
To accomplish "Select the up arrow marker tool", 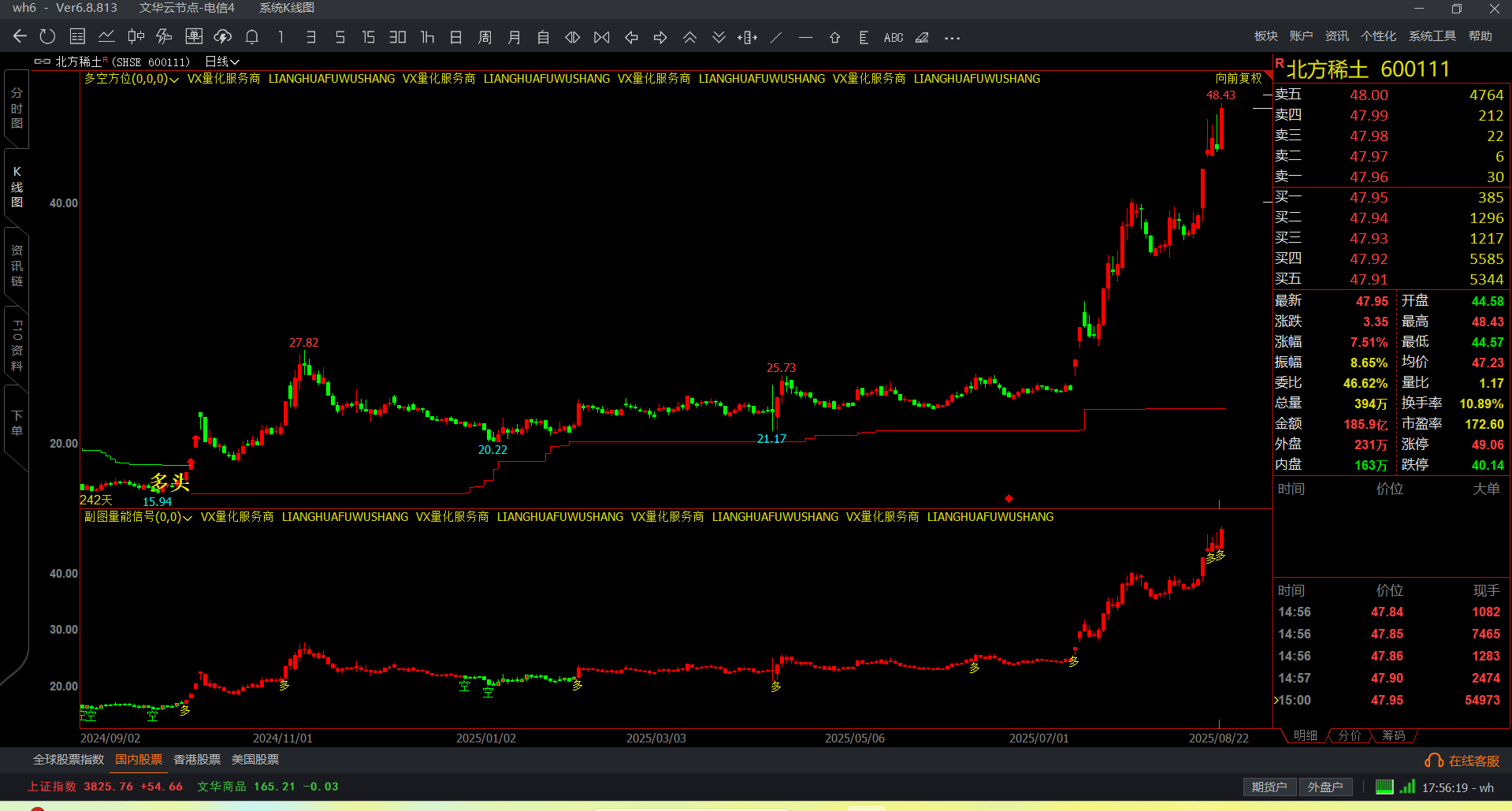I will point(834,36).
